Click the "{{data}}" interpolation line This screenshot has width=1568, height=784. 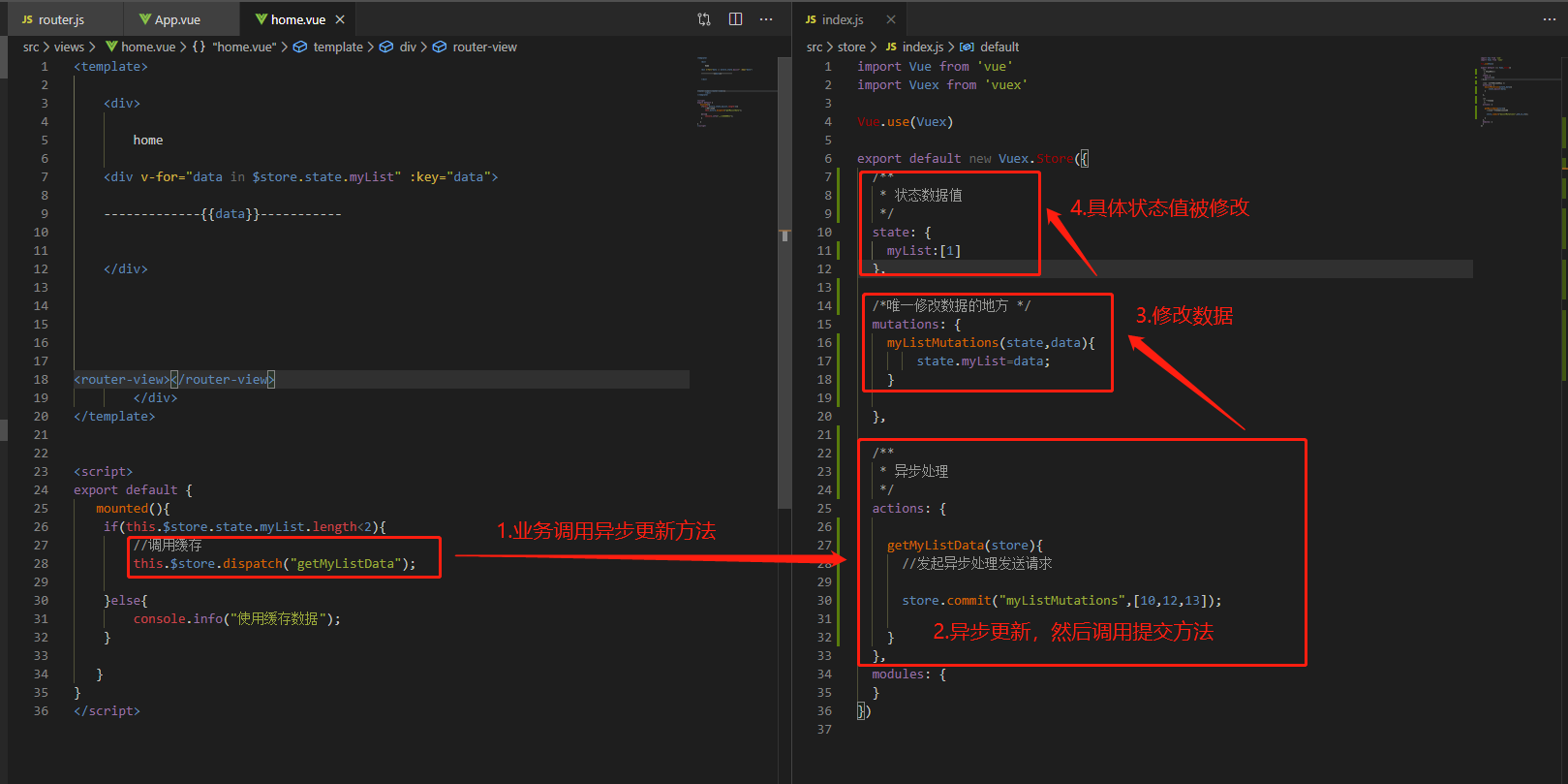[x=223, y=214]
